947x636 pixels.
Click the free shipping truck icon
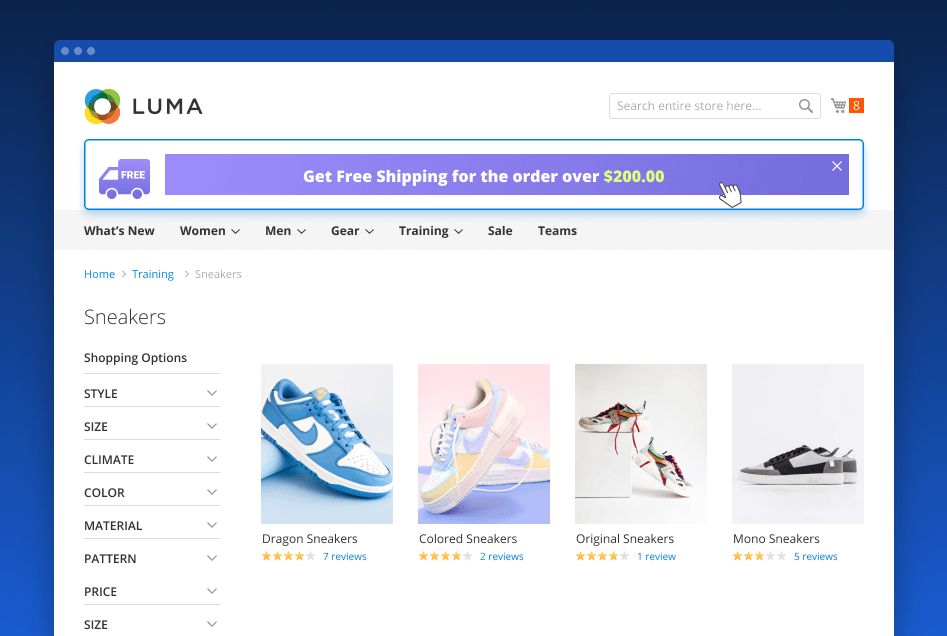pyautogui.click(x=124, y=178)
